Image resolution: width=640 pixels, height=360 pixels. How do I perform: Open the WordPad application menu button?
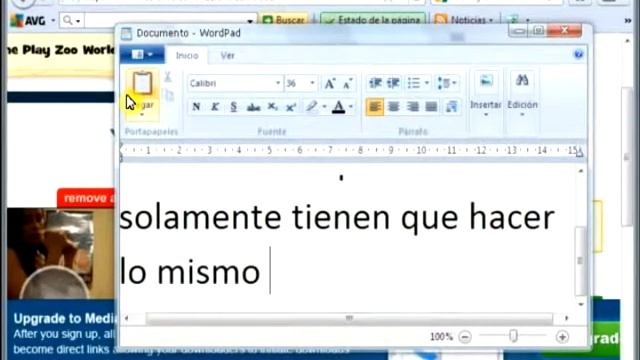pyautogui.click(x=142, y=55)
